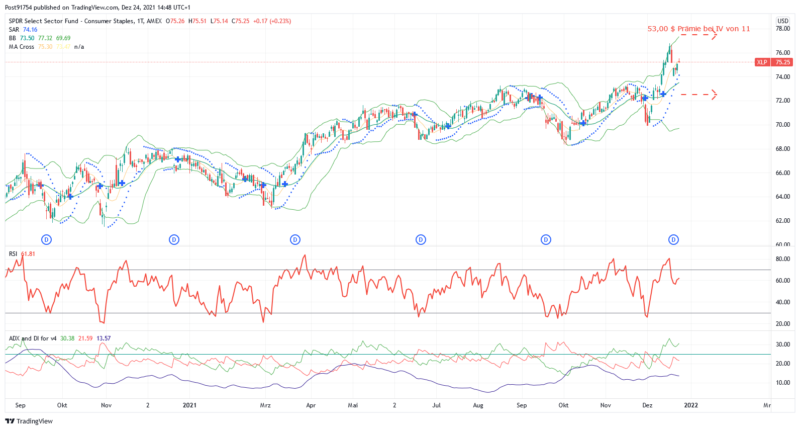The width and height of the screenshot is (800, 430).
Task: Open the USD currency selector
Action: 782,19
